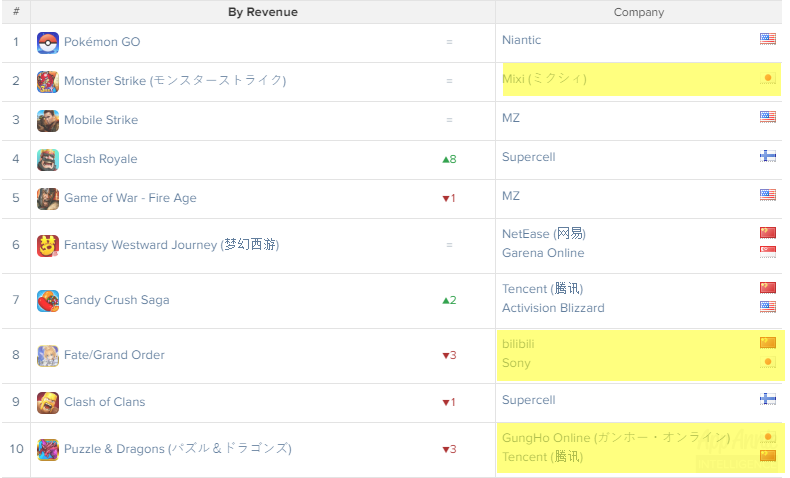The image size is (790, 478).
Task: Click the US flag next to Activision Blizzard
Action: point(768,306)
